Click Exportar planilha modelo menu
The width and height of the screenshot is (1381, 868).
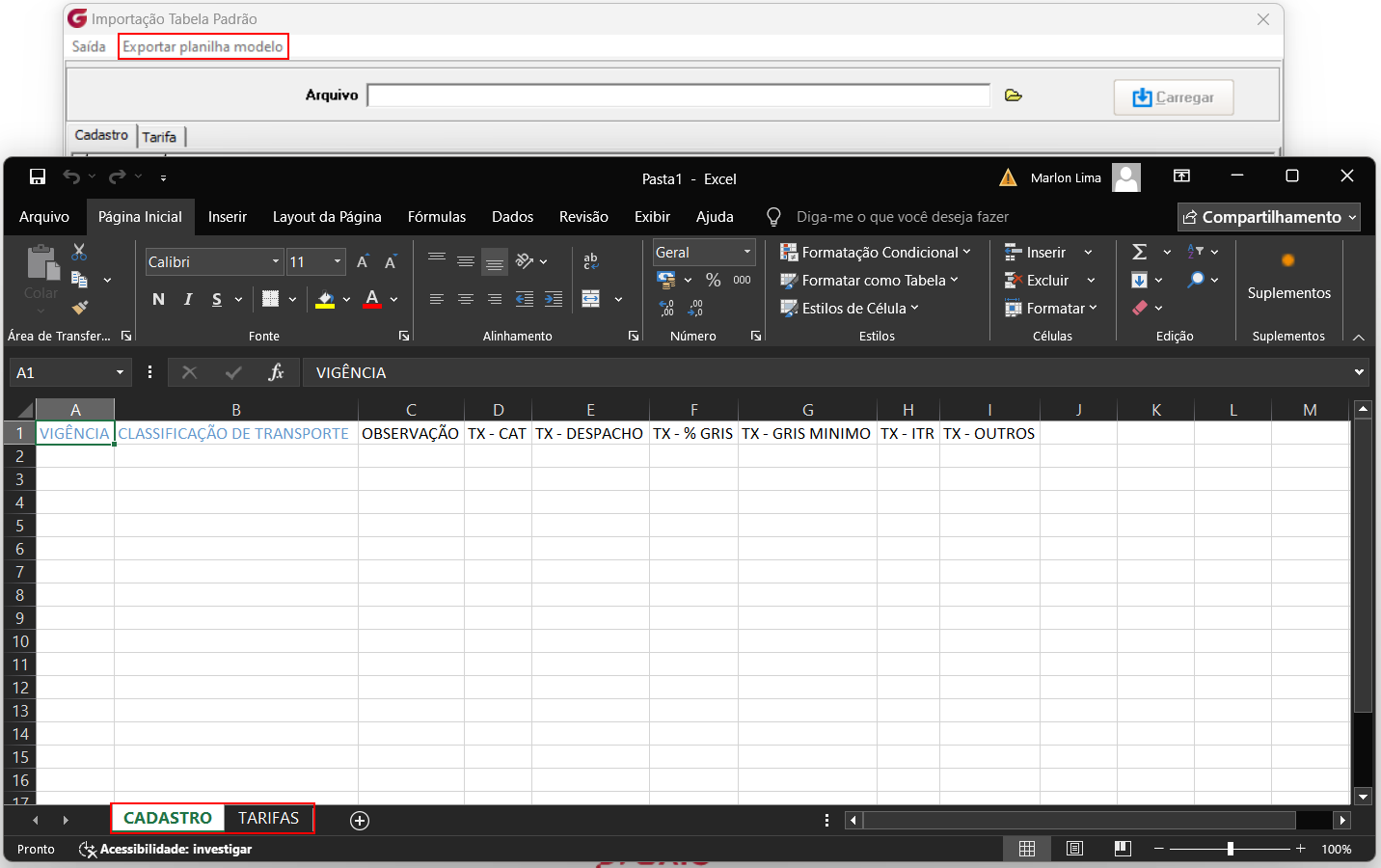(x=203, y=46)
